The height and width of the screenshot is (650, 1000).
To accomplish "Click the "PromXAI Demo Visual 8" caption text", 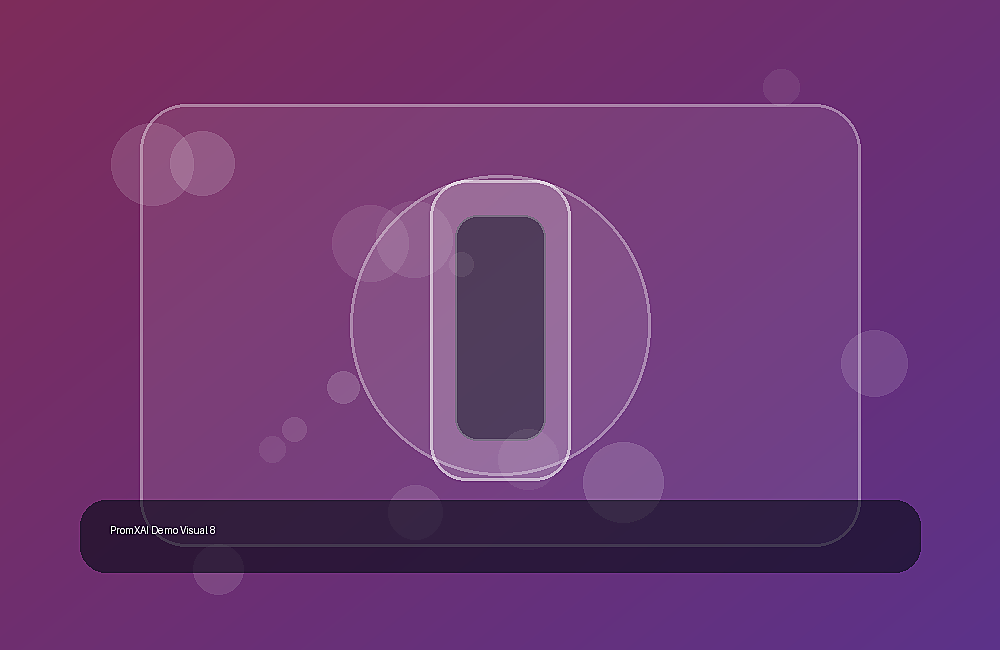I will click(163, 530).
